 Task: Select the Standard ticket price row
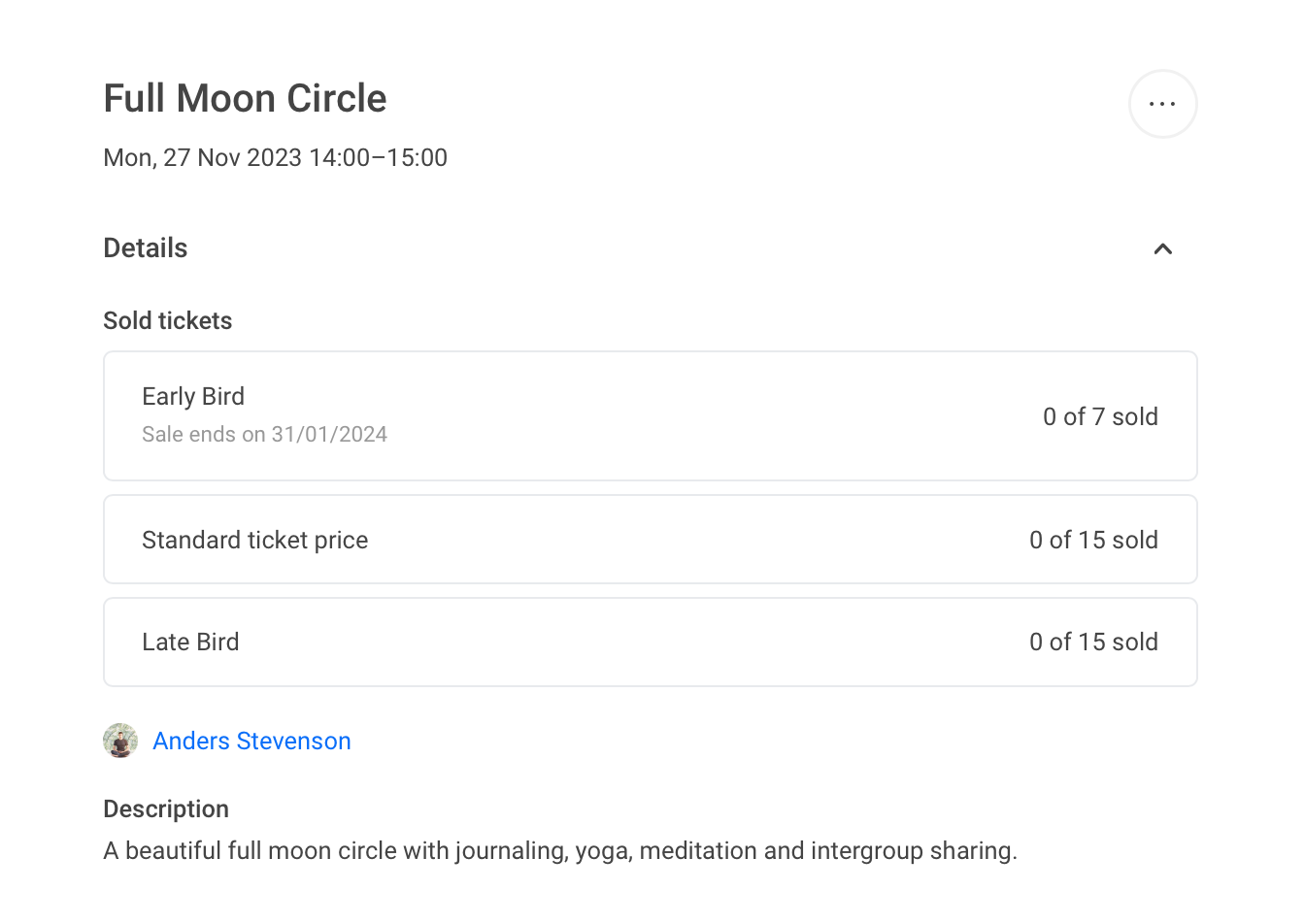(651, 540)
